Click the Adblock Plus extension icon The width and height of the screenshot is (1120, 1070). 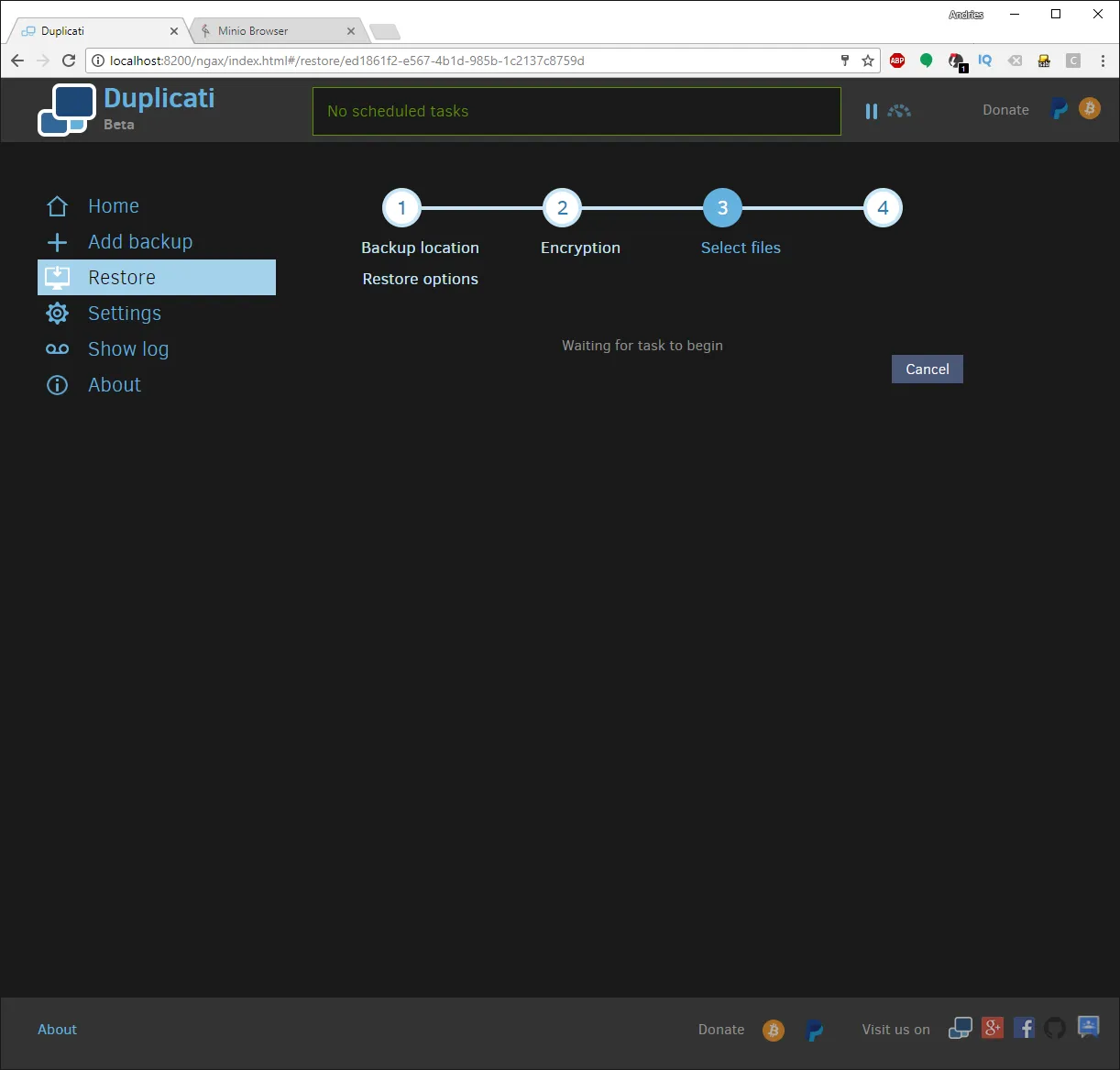click(x=897, y=61)
